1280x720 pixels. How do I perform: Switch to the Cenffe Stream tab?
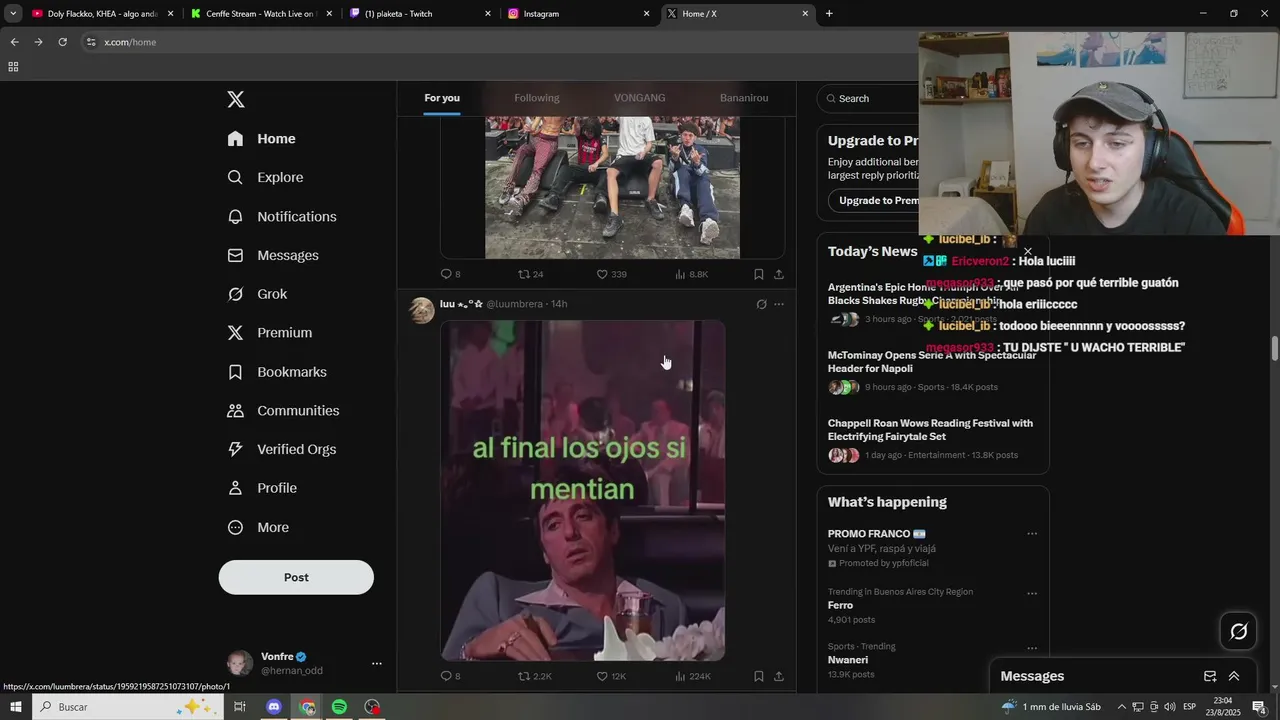point(260,14)
